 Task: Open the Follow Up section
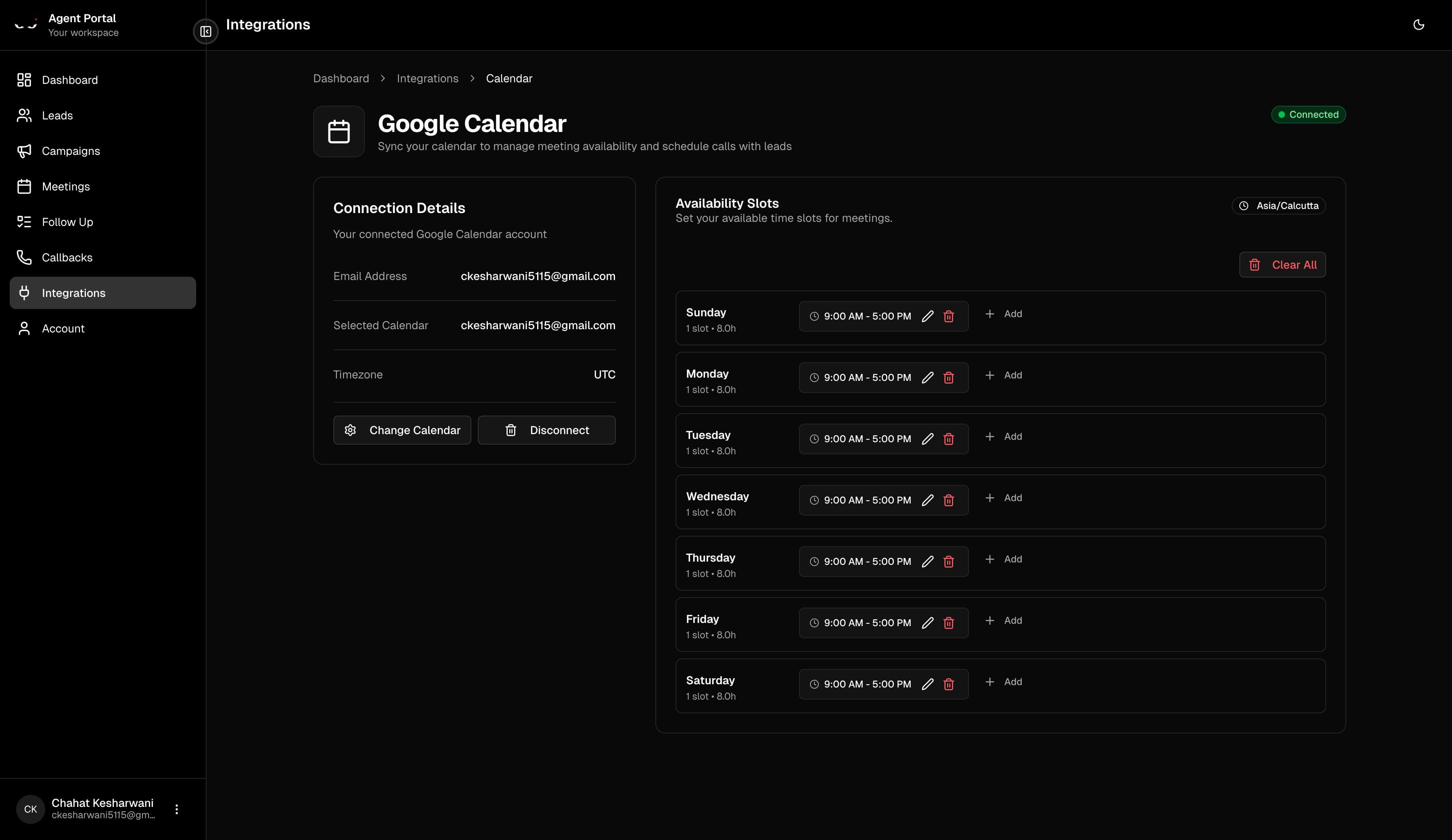(x=67, y=222)
